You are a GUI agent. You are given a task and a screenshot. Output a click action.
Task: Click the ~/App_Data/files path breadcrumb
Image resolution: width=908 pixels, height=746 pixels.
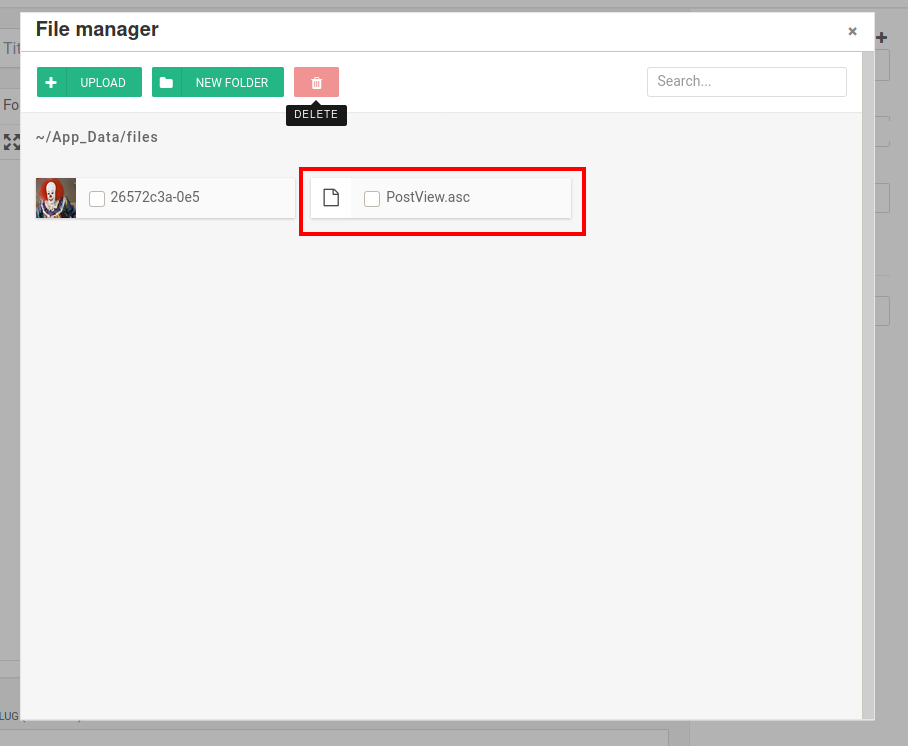(97, 137)
